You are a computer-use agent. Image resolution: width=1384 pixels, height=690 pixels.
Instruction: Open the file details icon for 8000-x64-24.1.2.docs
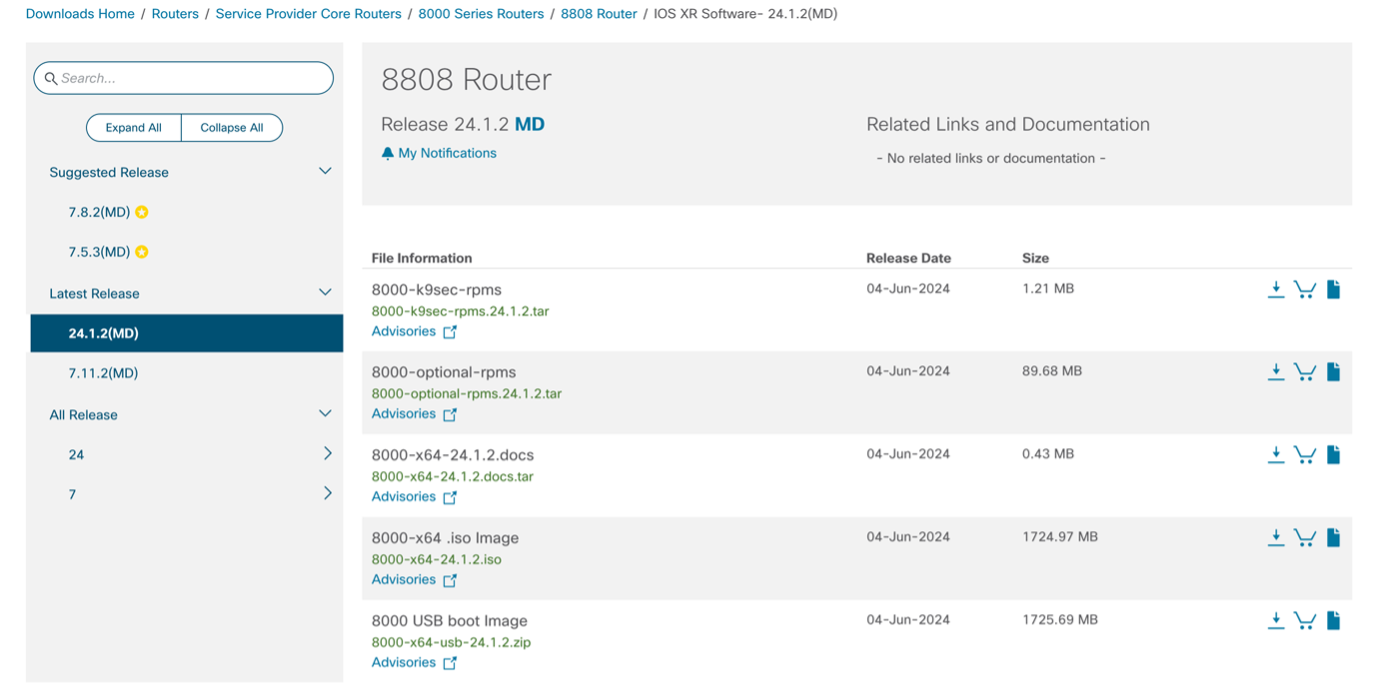[x=1333, y=454]
